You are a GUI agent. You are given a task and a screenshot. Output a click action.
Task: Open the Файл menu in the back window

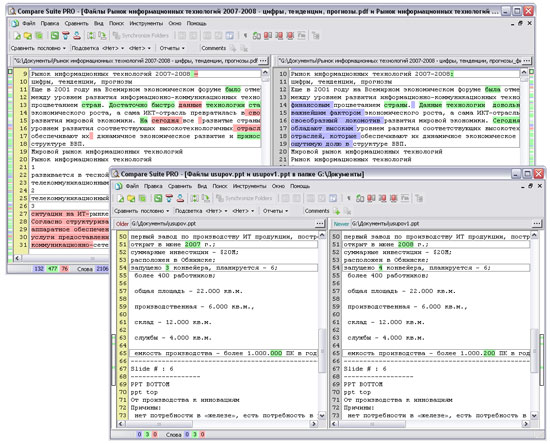(28, 23)
